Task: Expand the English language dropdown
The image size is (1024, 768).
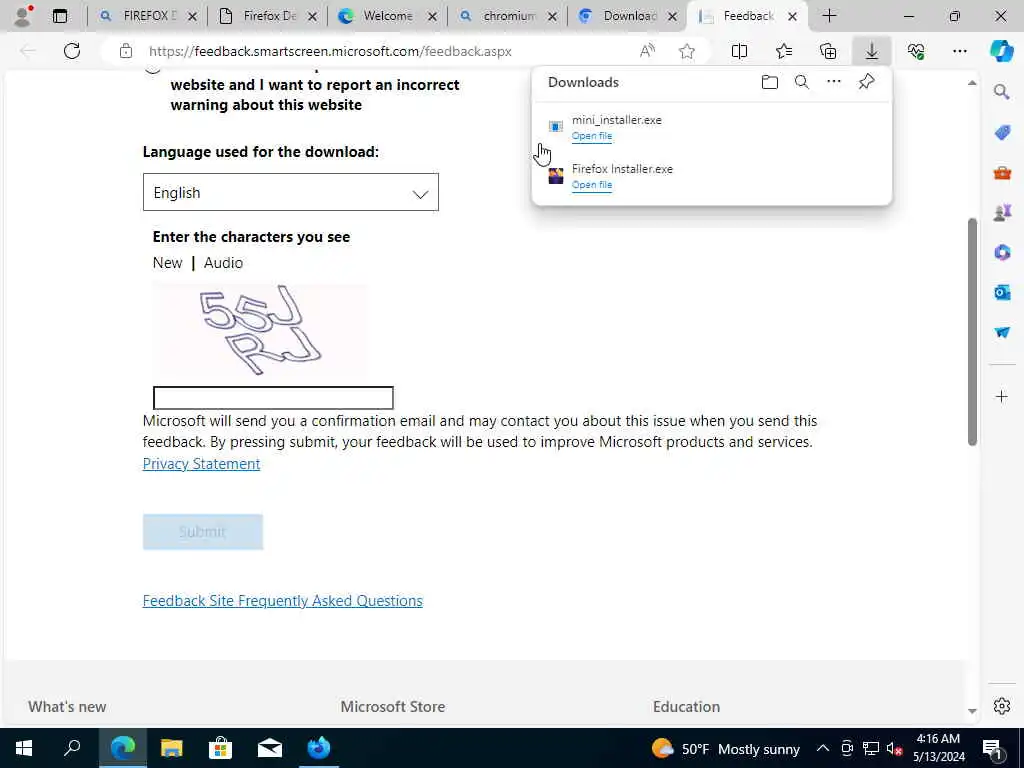Action: 291,192
